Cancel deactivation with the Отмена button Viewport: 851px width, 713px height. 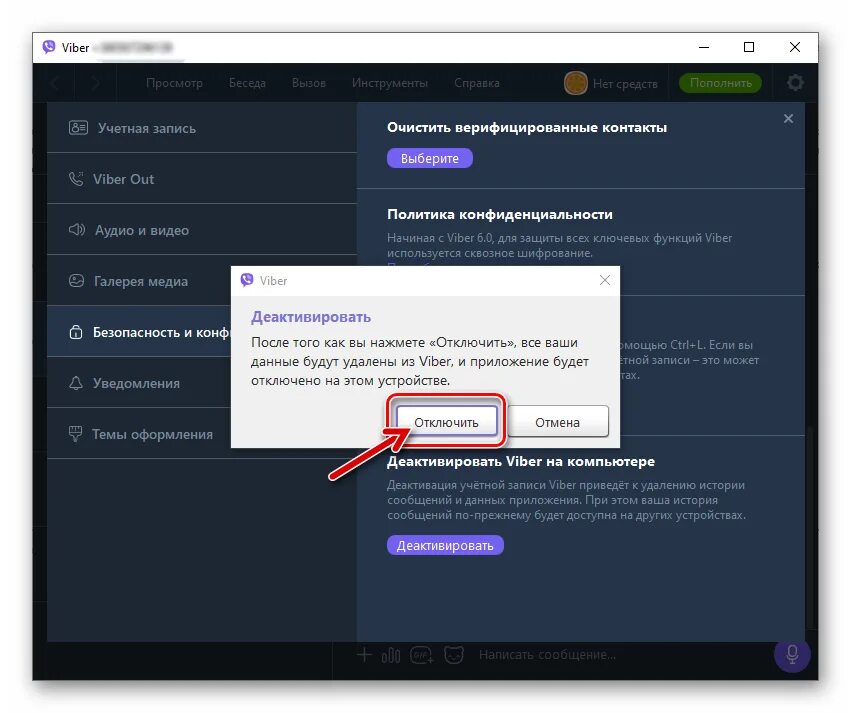tap(558, 421)
